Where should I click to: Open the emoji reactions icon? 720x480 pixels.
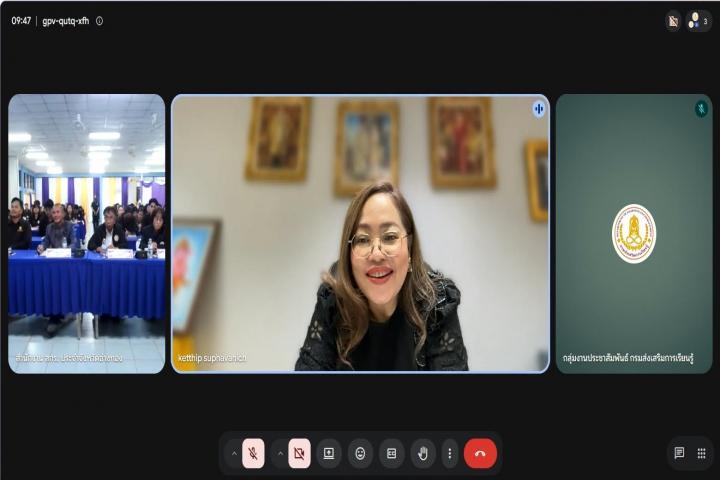click(x=360, y=453)
